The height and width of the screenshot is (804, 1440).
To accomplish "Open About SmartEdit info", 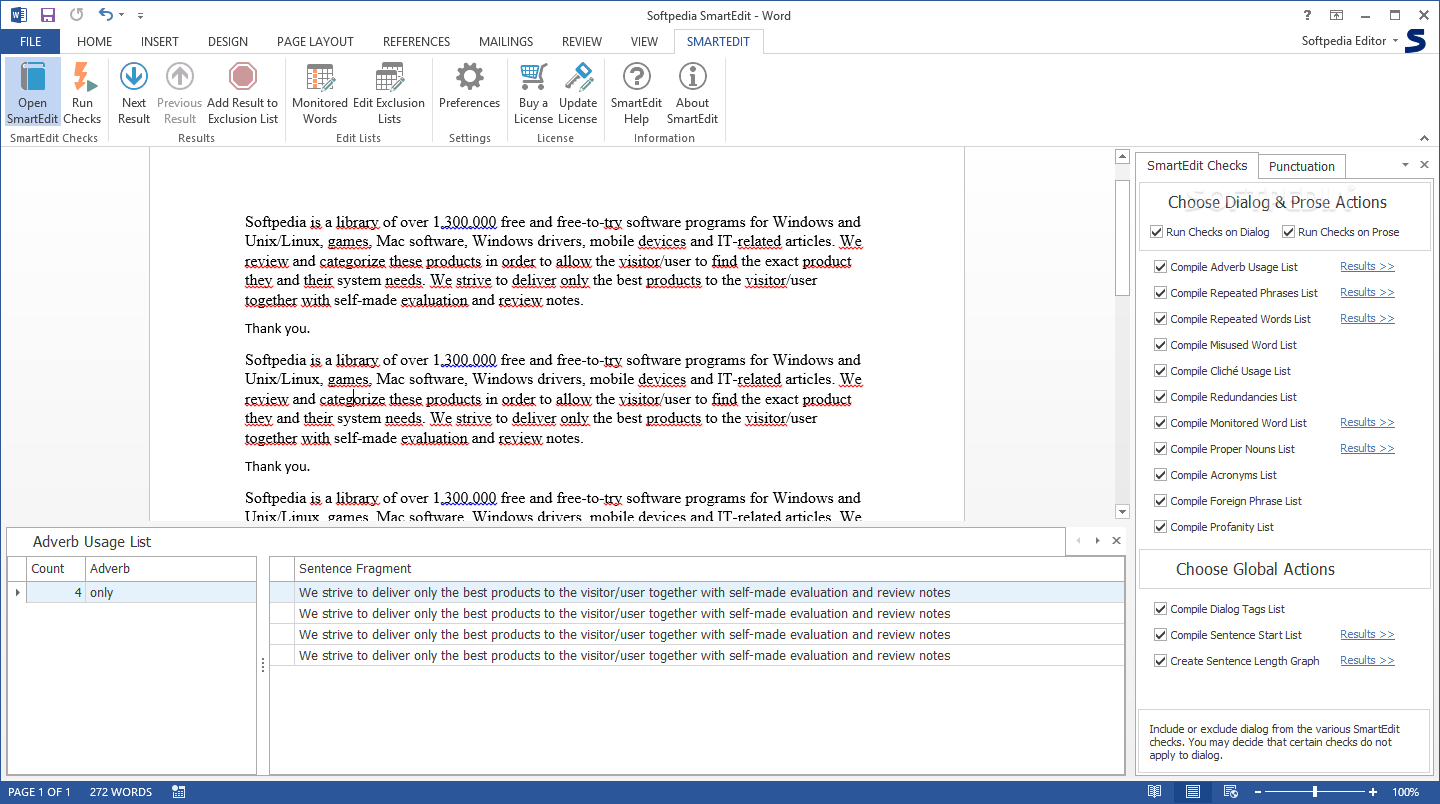I will click(692, 93).
